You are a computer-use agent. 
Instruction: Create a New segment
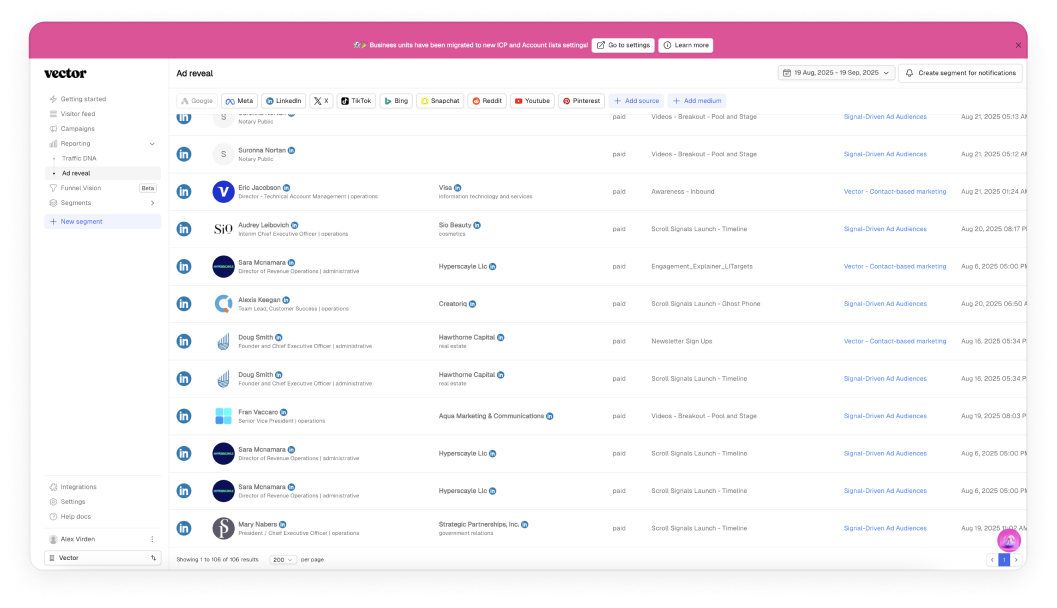pyautogui.click(x=102, y=221)
